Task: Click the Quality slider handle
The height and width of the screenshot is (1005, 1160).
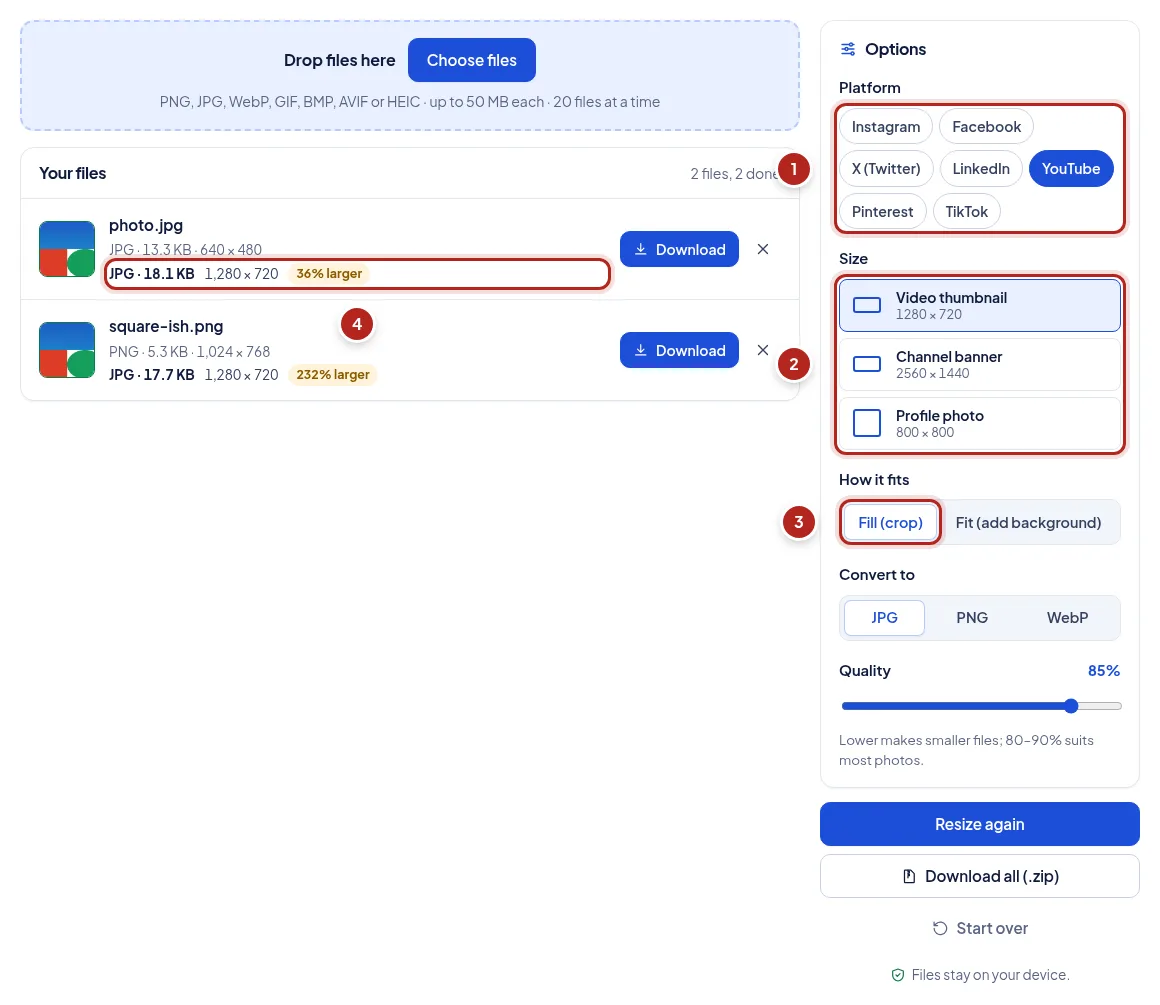Action: point(1070,706)
